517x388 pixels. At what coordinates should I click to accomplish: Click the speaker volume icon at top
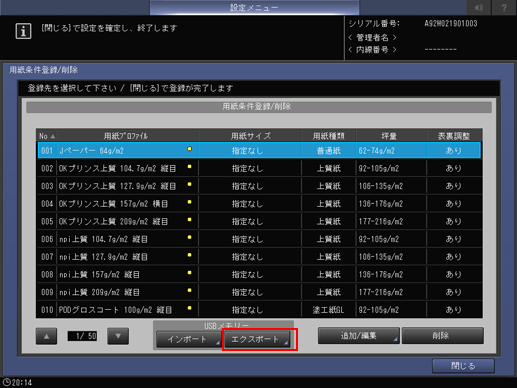[479, 7]
